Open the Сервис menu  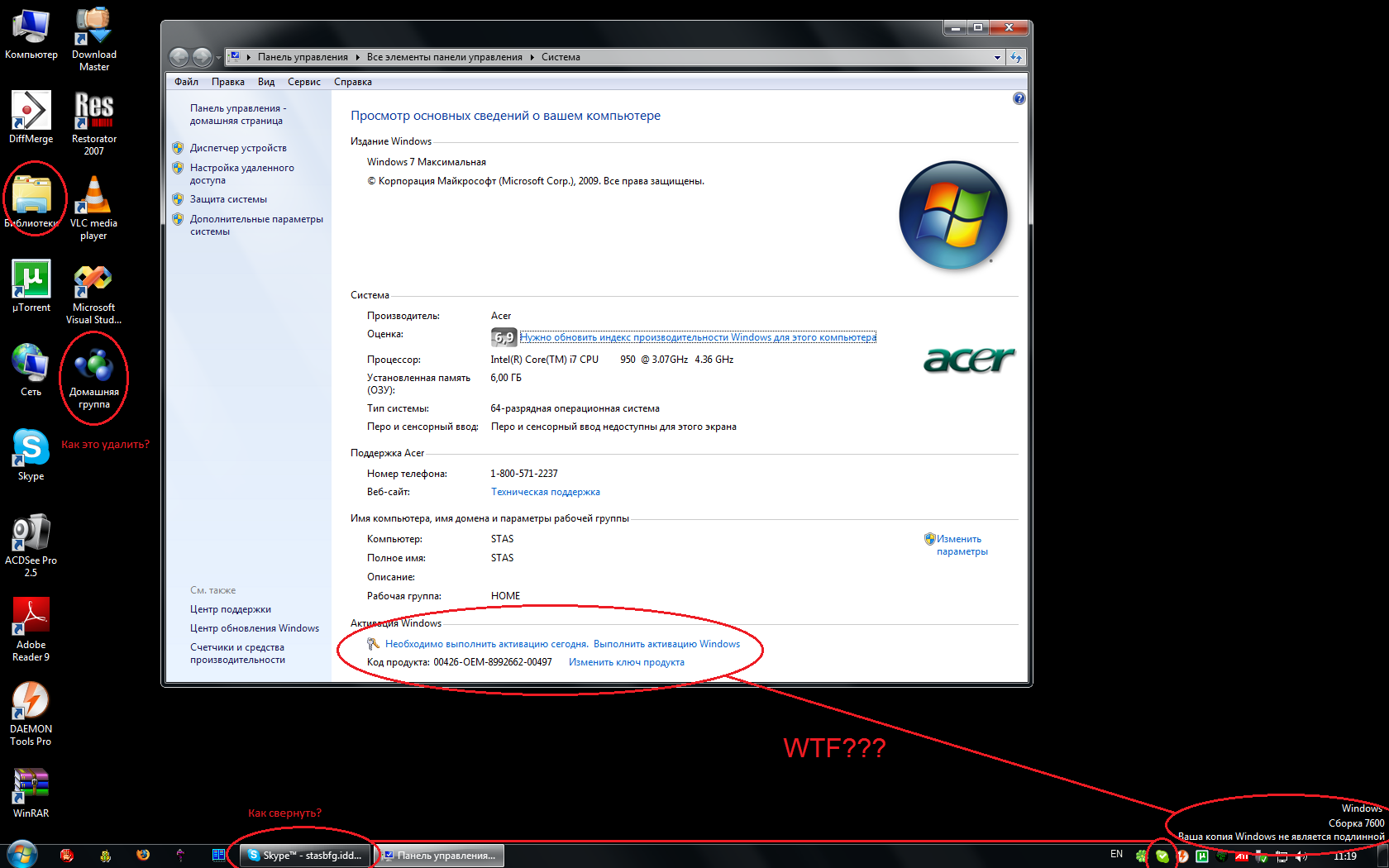[x=303, y=82]
